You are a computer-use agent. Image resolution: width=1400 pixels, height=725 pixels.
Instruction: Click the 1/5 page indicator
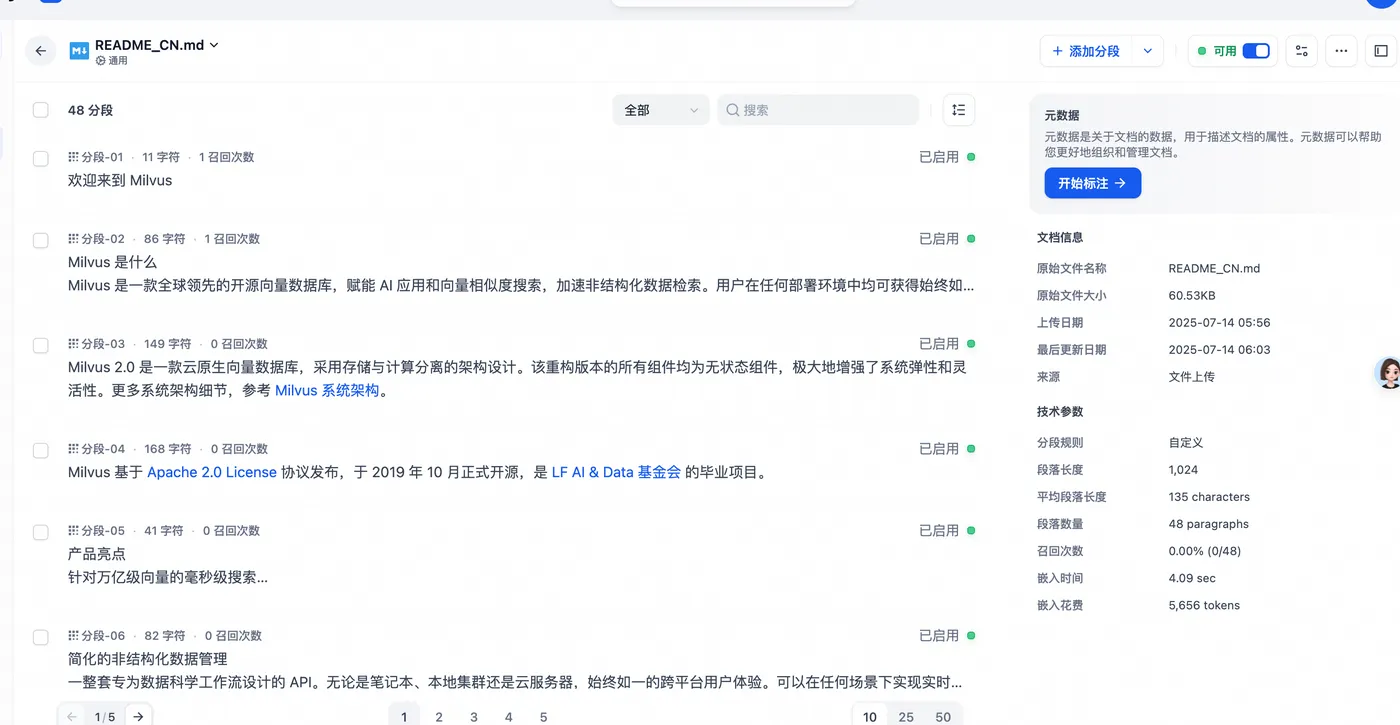tap(105, 716)
